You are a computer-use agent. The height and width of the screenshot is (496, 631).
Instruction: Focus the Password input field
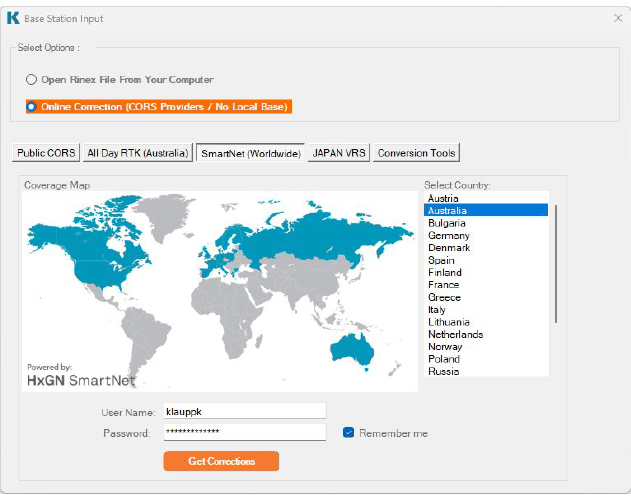tap(245, 432)
